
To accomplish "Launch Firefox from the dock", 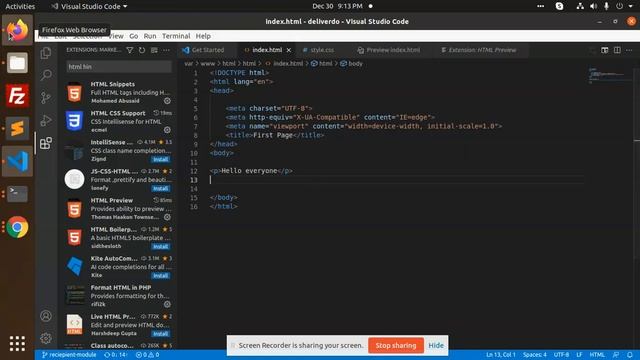I will point(17,30).
